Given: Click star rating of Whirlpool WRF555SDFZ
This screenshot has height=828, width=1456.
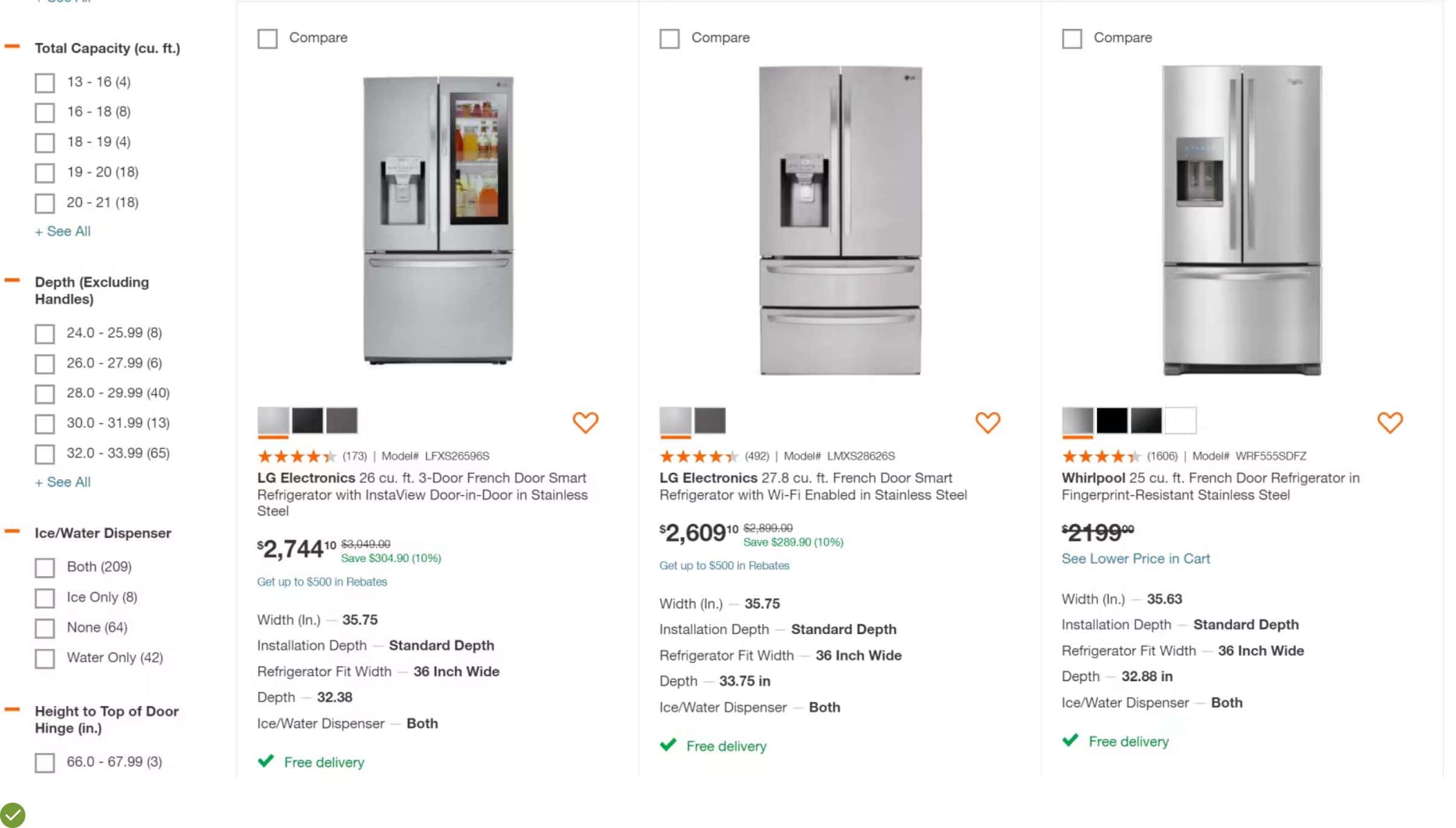Looking at the screenshot, I should (x=1101, y=456).
